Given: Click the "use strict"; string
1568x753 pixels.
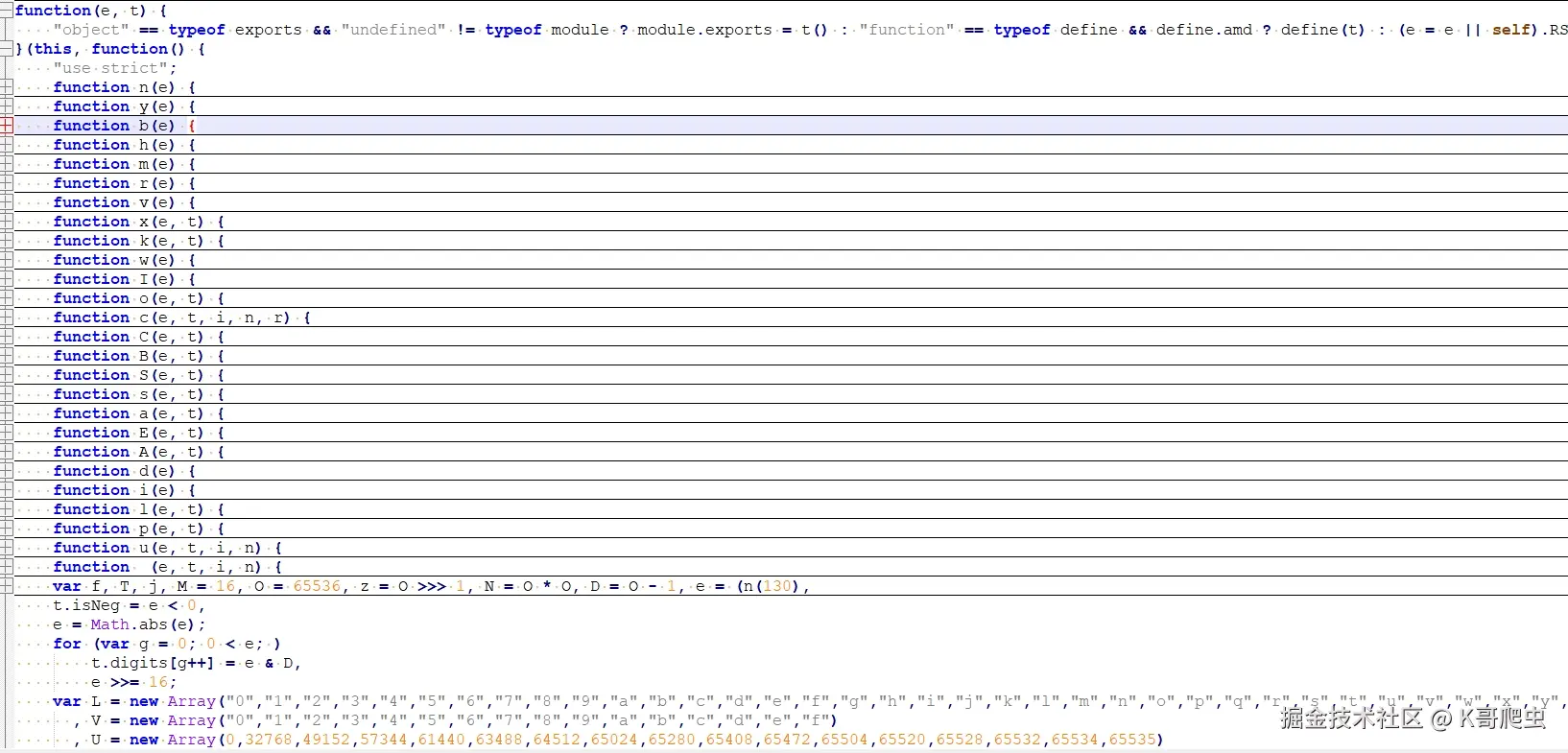Looking at the screenshot, I should tap(115, 68).
